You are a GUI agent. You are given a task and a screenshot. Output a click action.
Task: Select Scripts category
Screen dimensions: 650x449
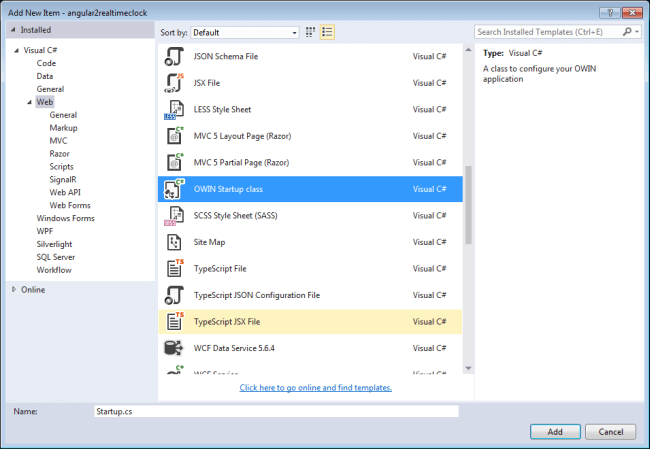click(61, 166)
